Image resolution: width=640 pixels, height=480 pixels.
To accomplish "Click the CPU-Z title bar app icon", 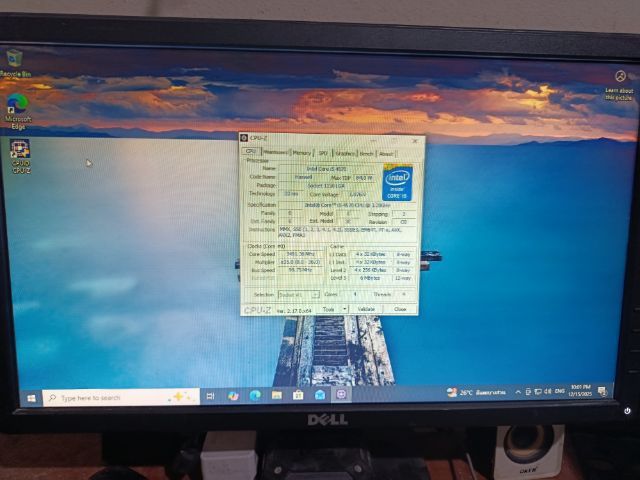I will click(244, 138).
